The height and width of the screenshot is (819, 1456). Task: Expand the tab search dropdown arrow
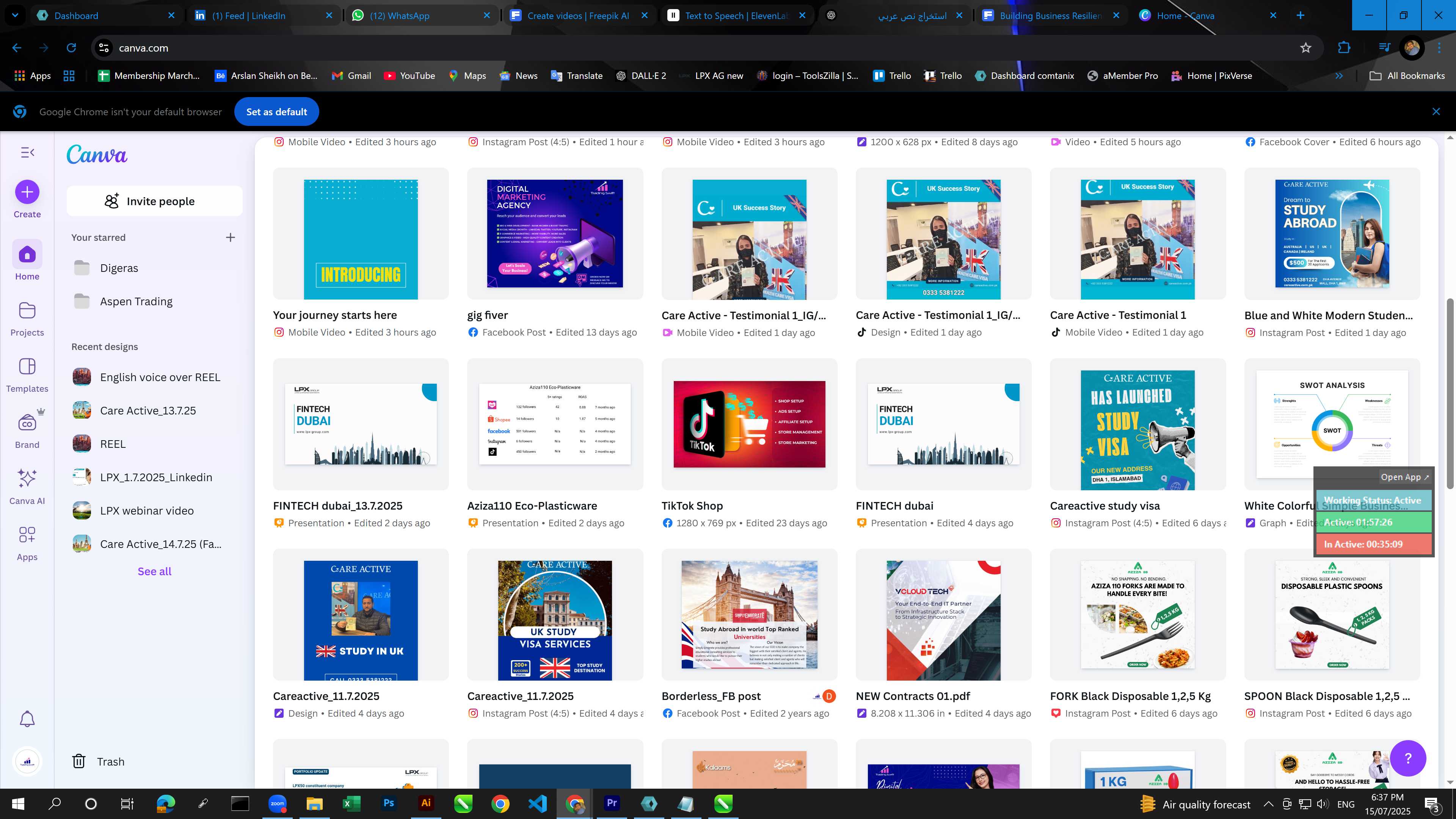pos(15,15)
